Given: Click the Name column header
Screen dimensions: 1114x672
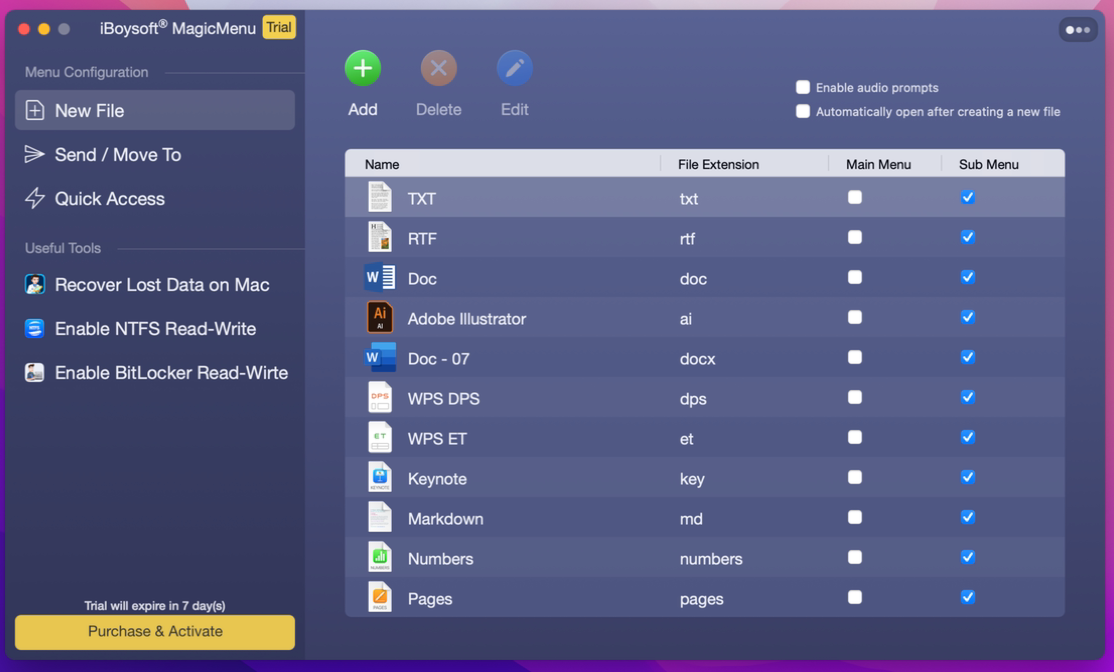Looking at the screenshot, I should 382,164.
